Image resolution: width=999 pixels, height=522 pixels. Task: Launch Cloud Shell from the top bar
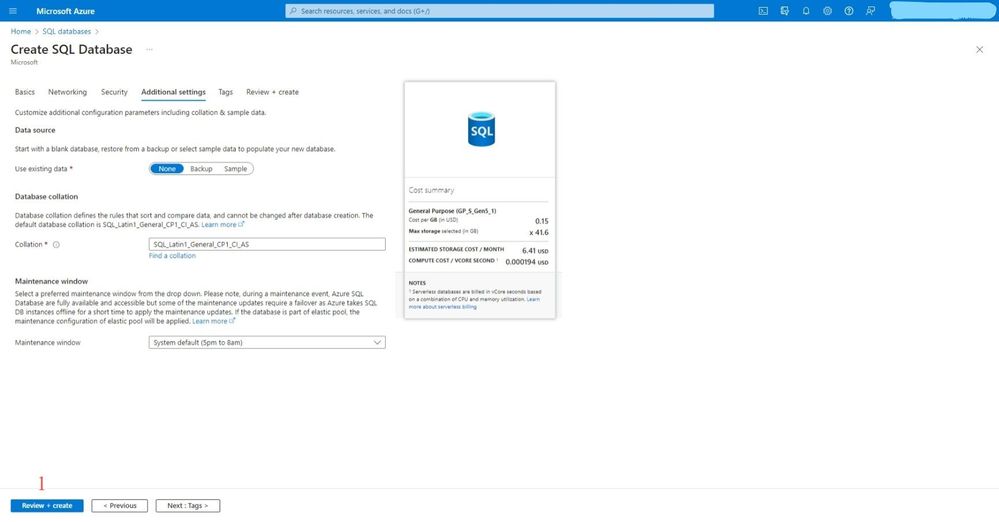(x=763, y=11)
